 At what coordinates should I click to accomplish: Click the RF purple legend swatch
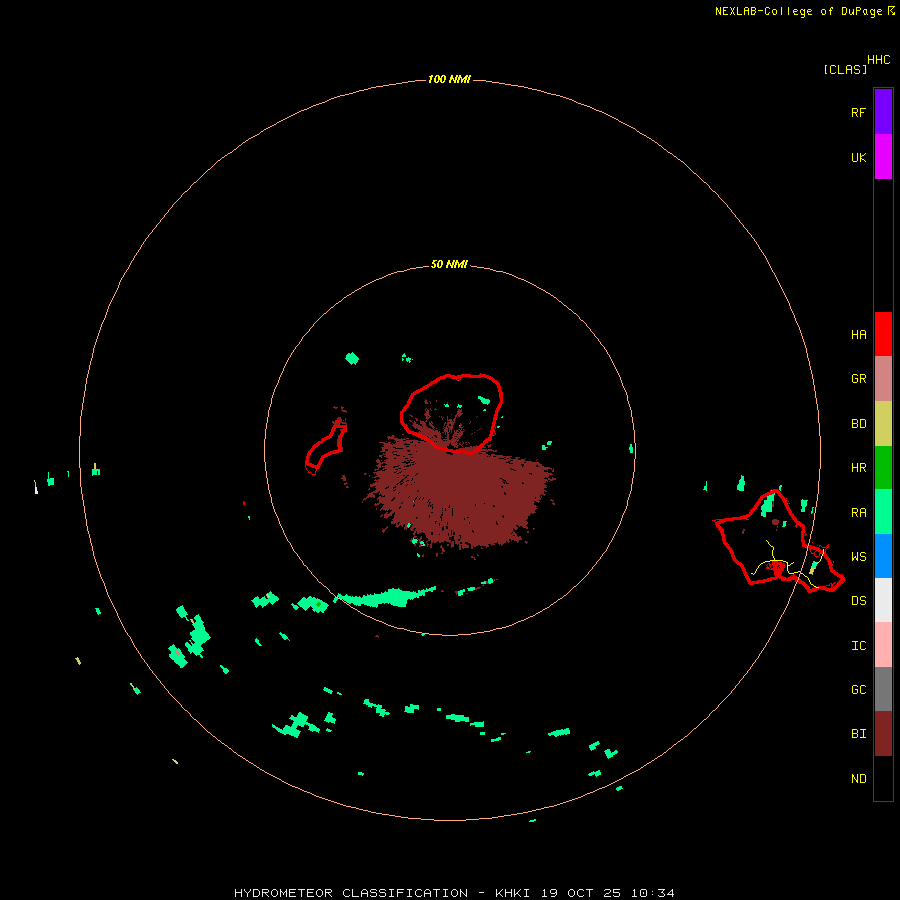[883, 111]
